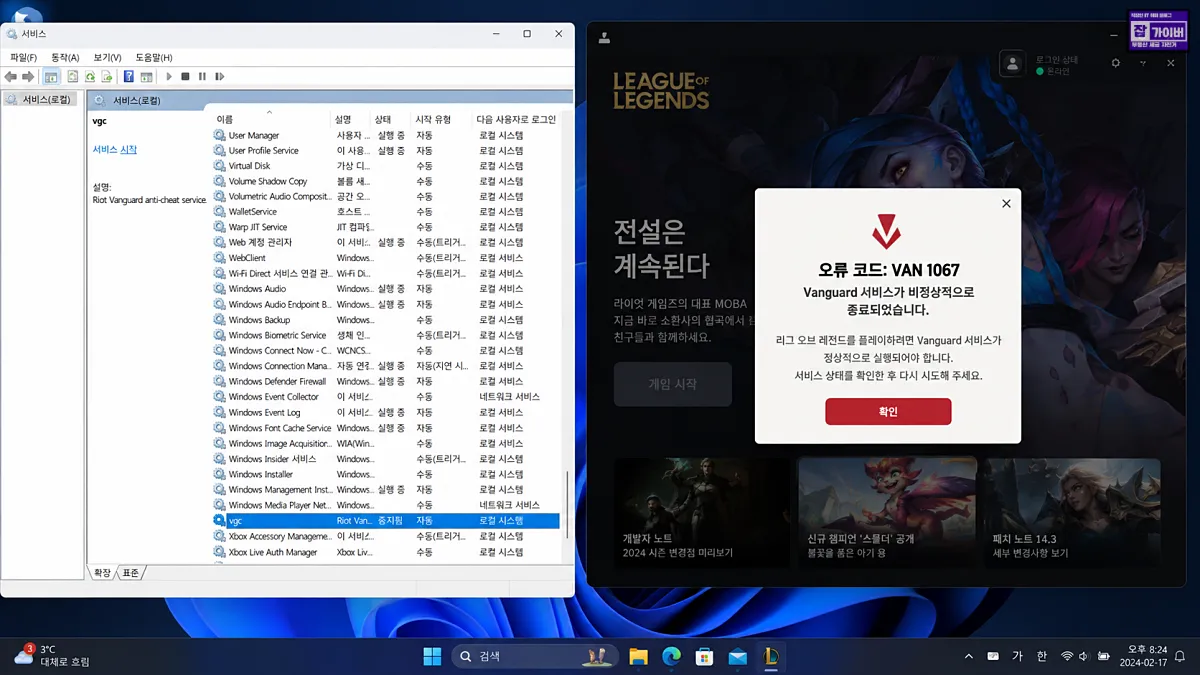Click the League of Legends taskbar icon
Image resolution: width=1200 pixels, height=675 pixels.
(x=770, y=656)
